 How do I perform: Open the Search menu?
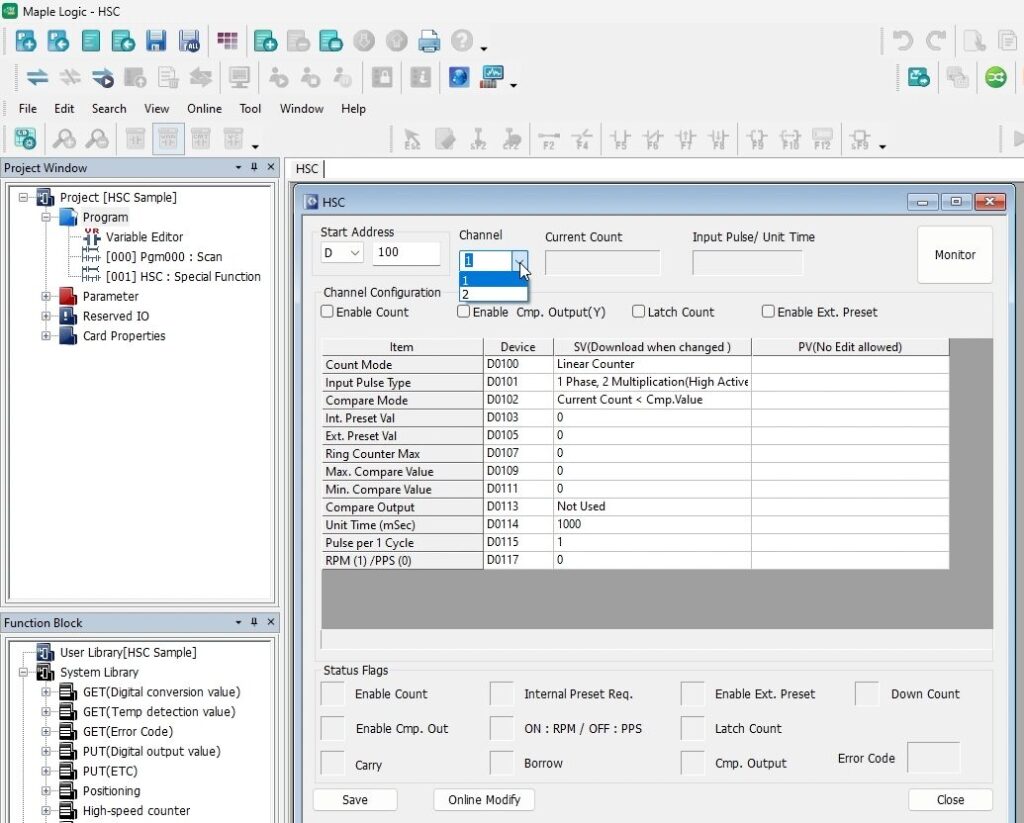tap(109, 108)
